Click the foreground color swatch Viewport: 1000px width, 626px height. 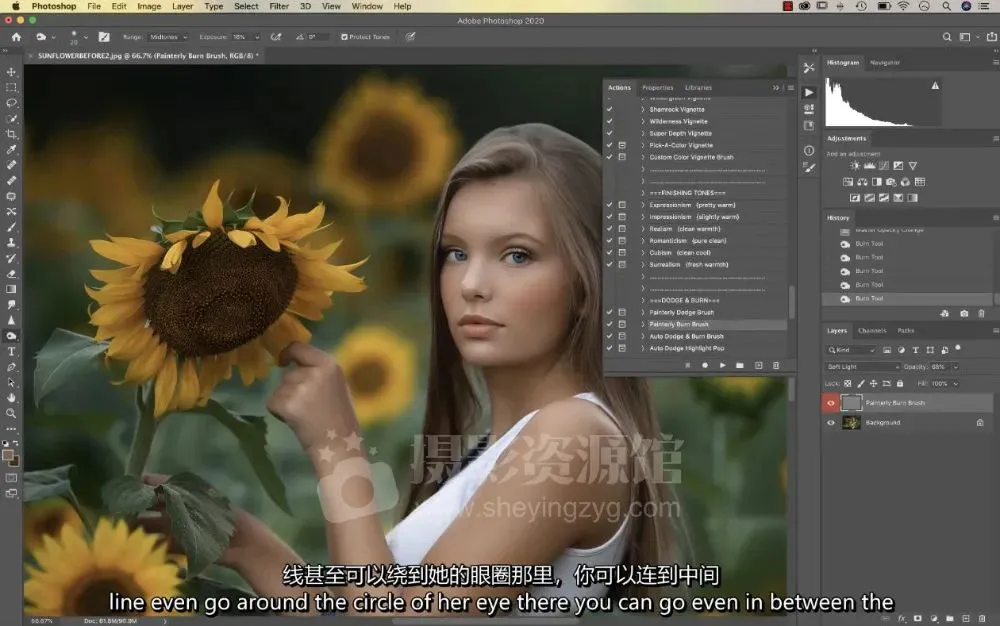coord(8,455)
